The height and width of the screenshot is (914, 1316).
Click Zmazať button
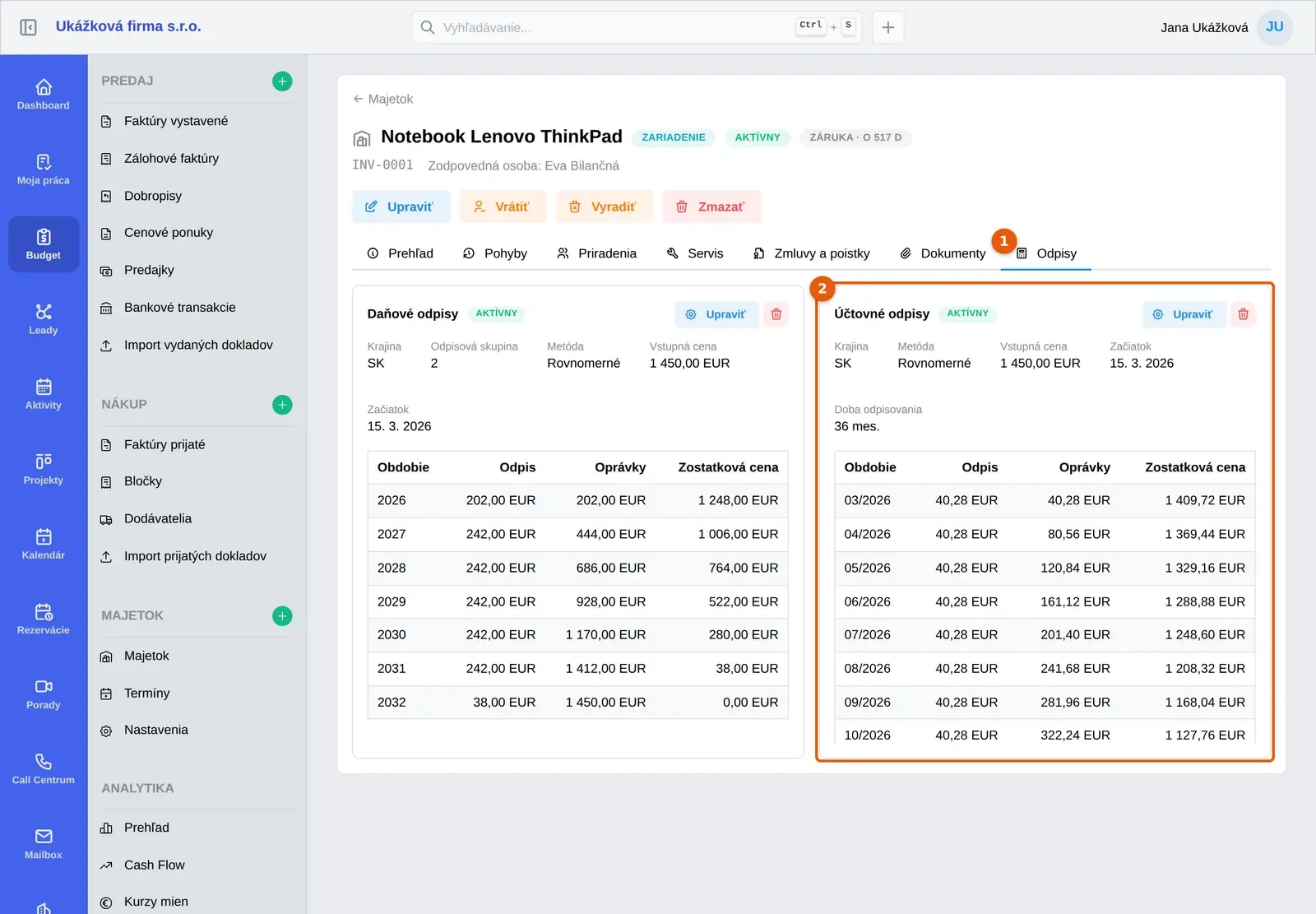pyautogui.click(x=712, y=206)
